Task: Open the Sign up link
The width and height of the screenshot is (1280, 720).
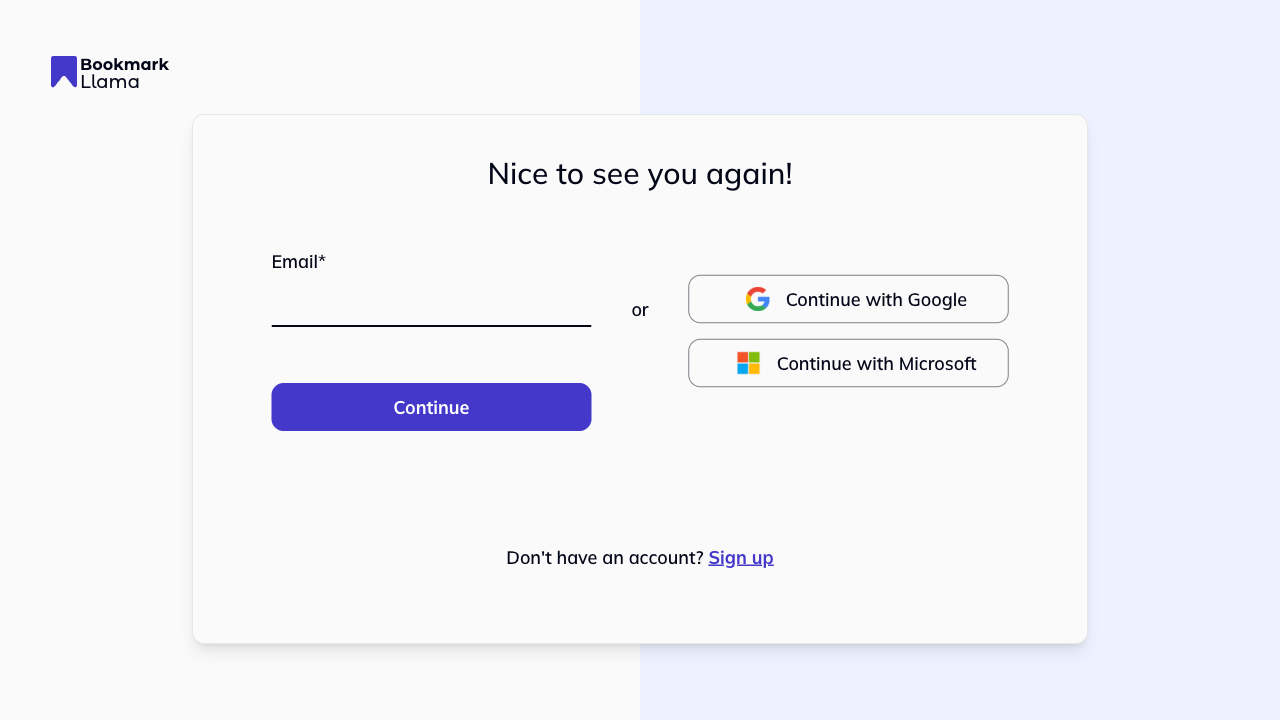Action: point(741,557)
